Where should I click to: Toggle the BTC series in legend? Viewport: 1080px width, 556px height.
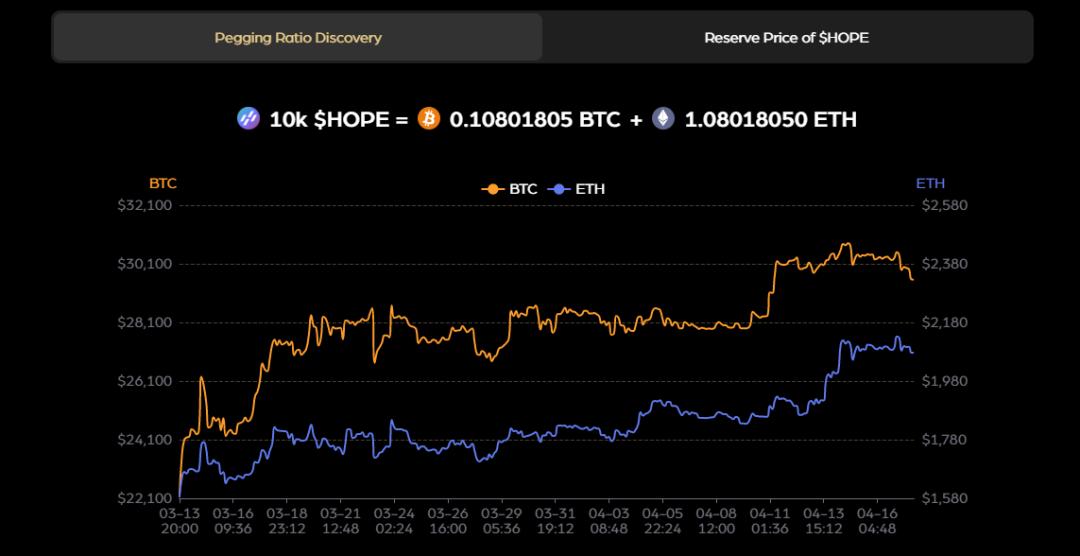(x=510, y=188)
